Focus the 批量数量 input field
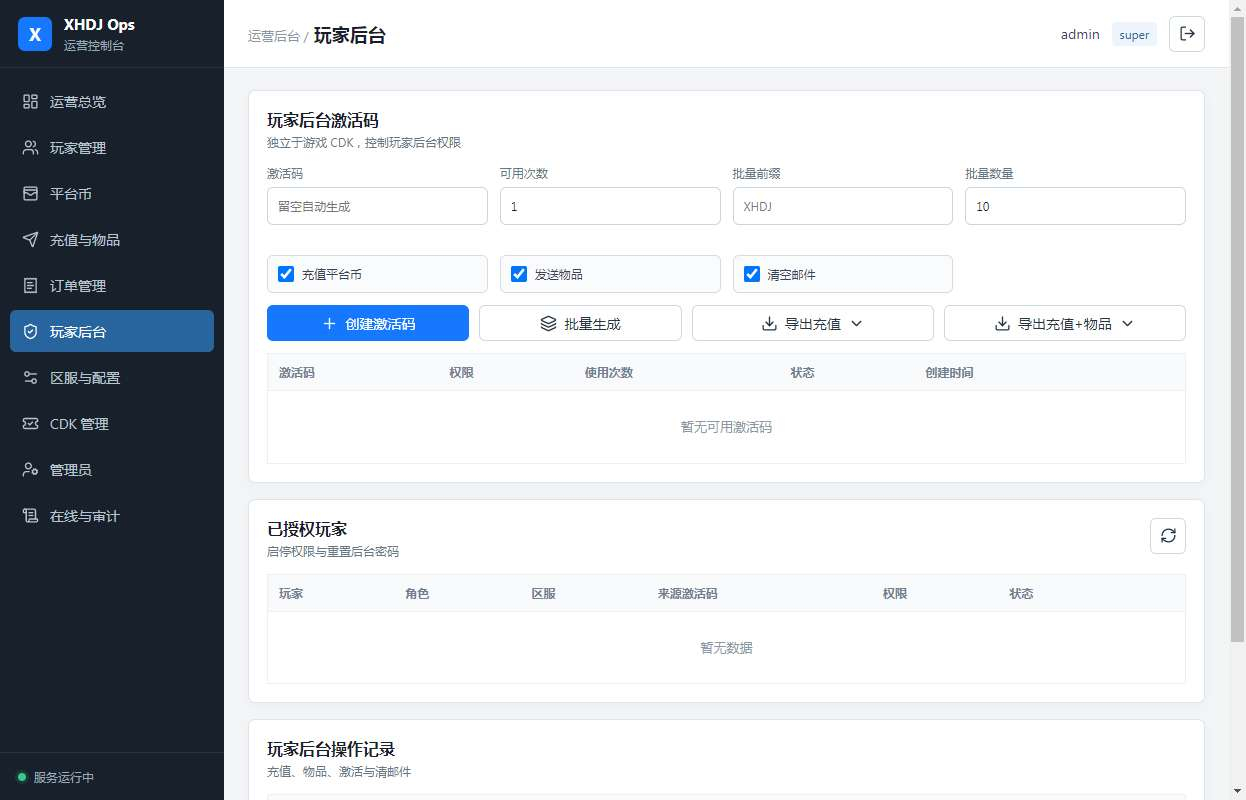The height and width of the screenshot is (800, 1246). tap(1075, 206)
